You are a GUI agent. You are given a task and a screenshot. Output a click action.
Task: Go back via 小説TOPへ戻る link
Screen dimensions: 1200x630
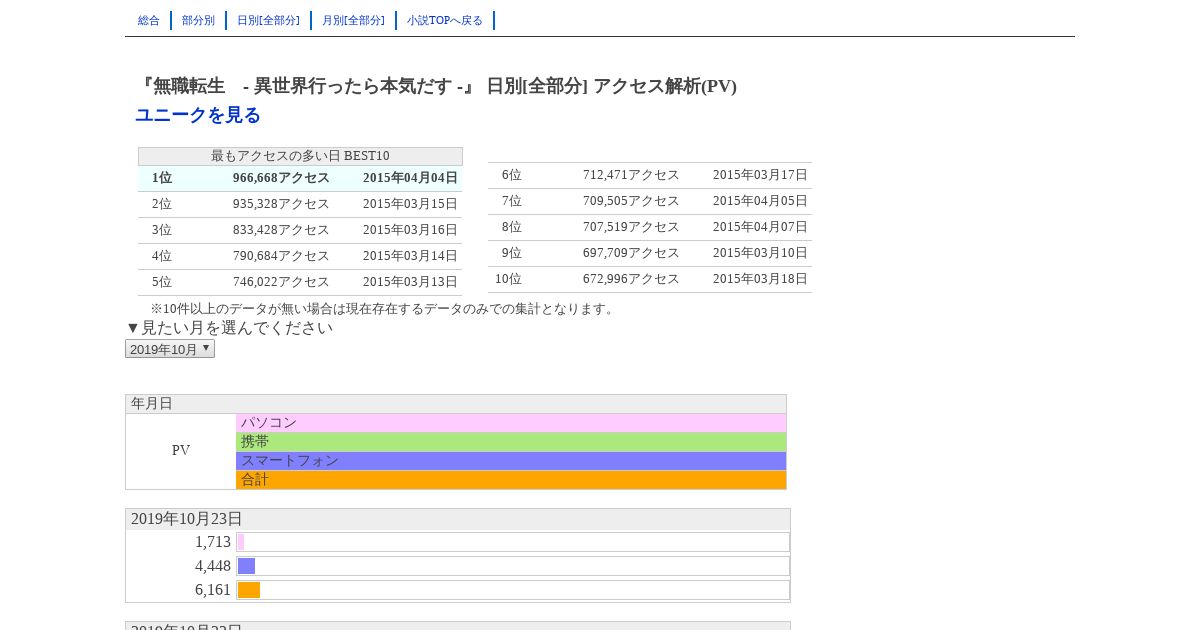click(x=445, y=20)
